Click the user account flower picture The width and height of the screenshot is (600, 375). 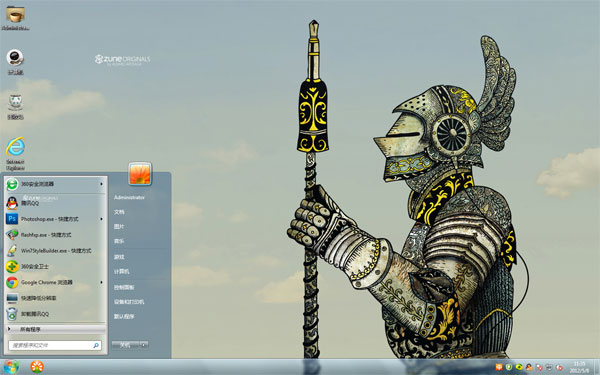click(x=140, y=174)
